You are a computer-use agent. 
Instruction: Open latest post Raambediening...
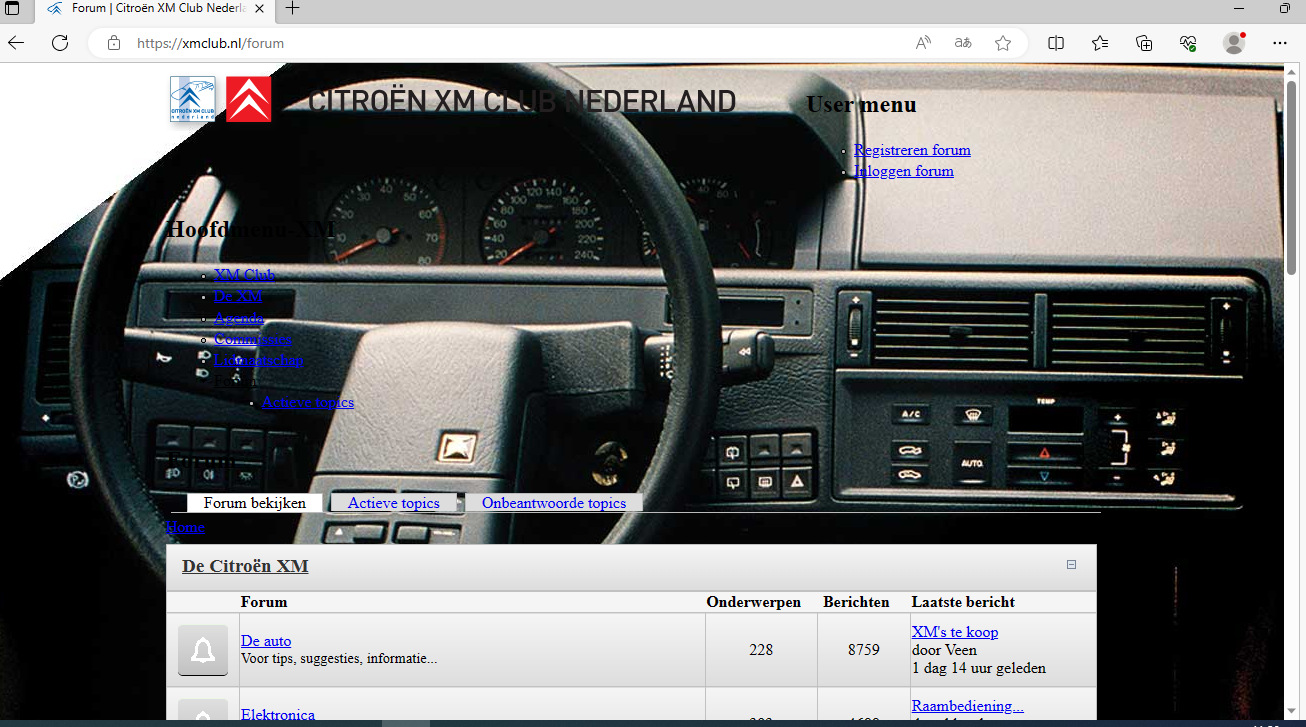[968, 706]
